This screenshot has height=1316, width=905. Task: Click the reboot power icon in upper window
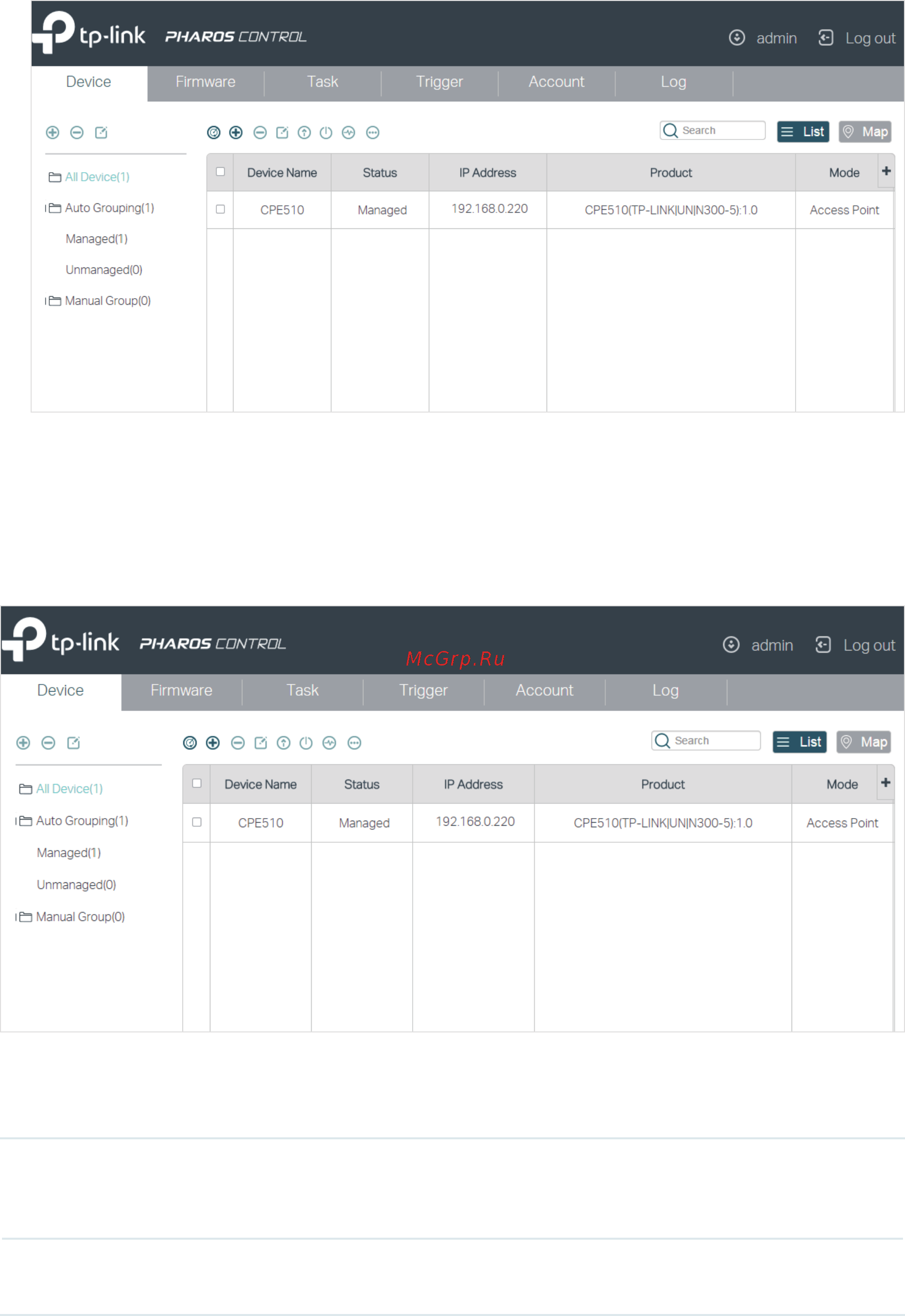pyautogui.click(x=326, y=133)
